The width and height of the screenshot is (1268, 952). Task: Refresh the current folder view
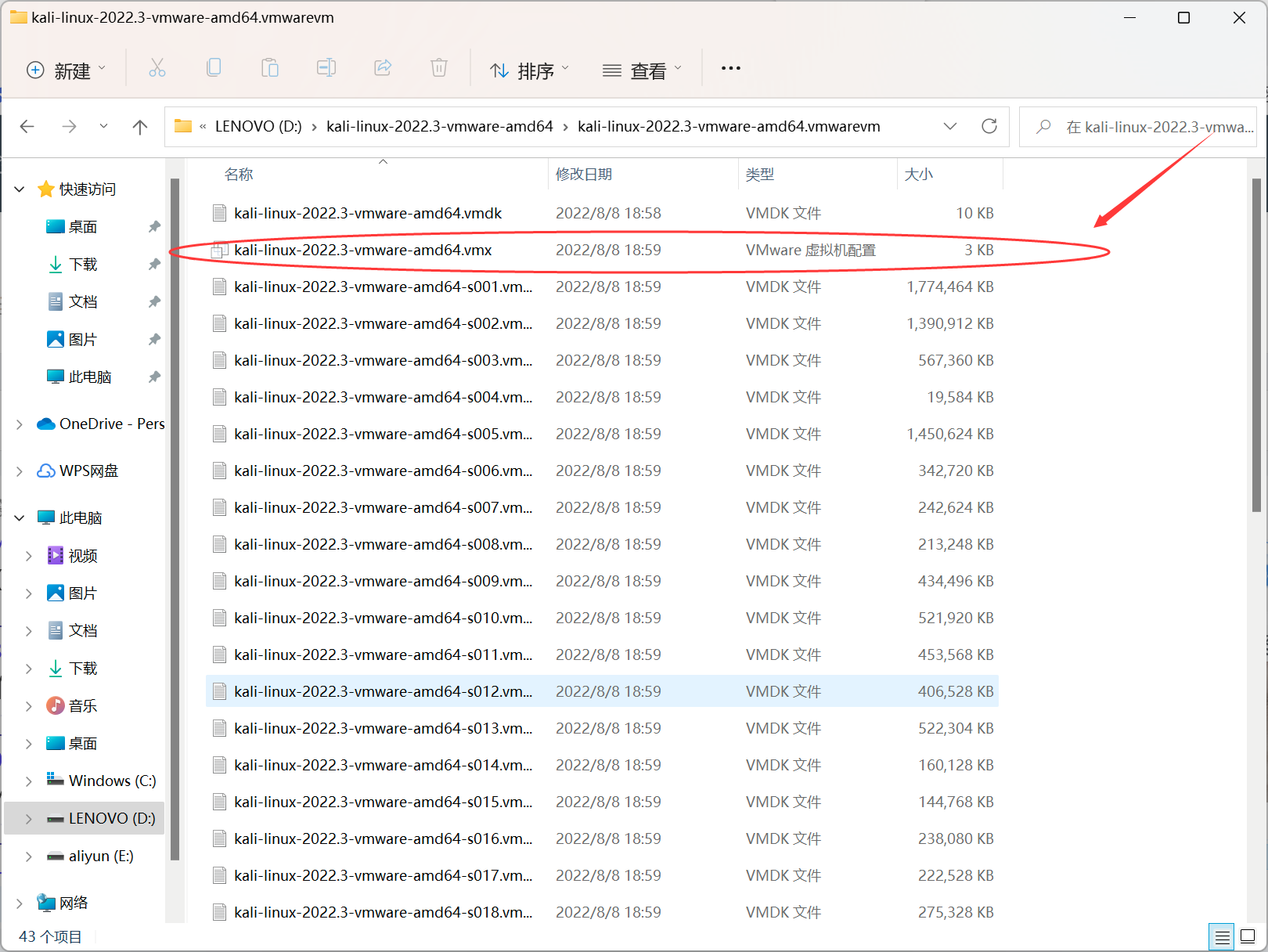click(x=989, y=126)
